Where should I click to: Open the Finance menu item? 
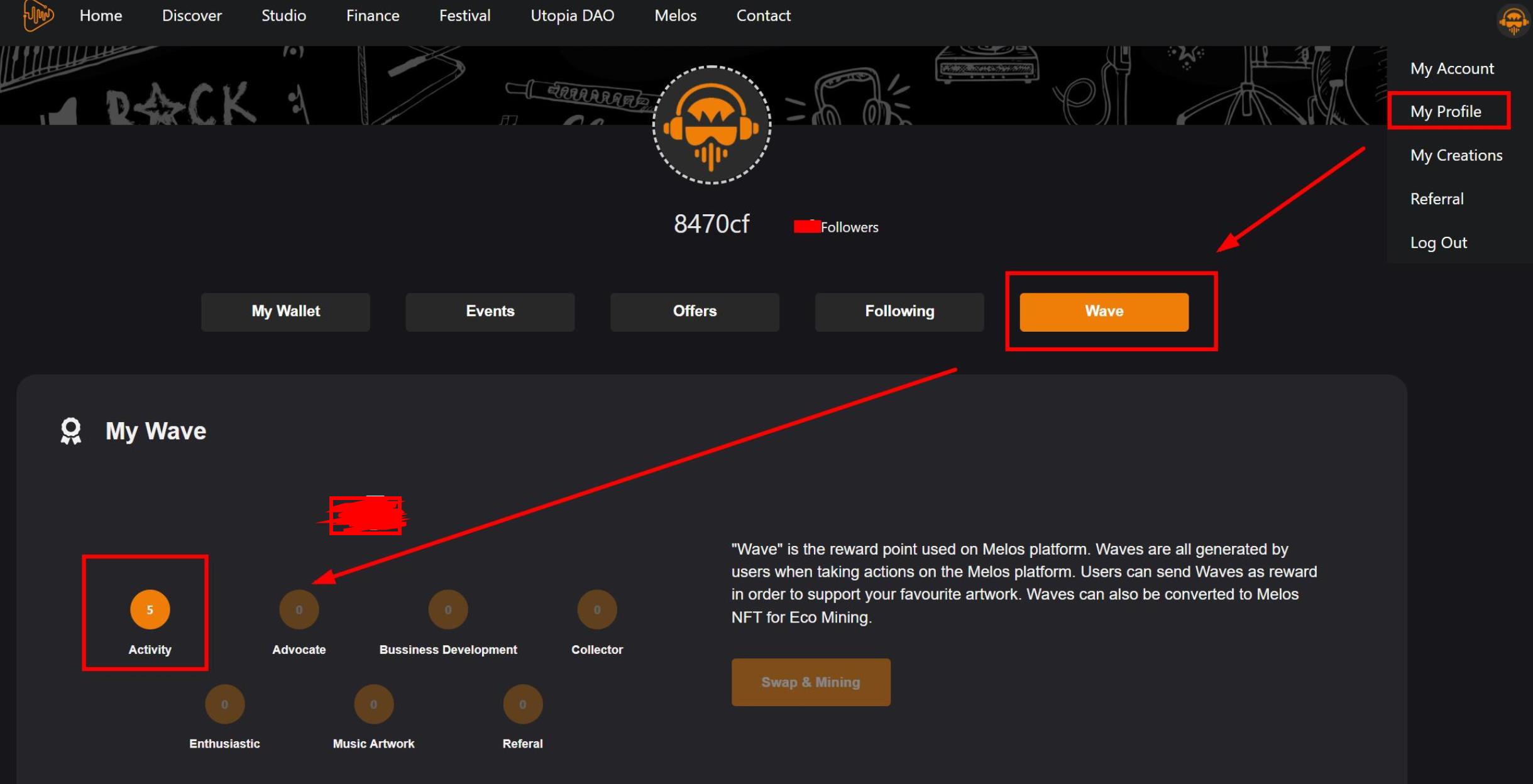pos(373,16)
